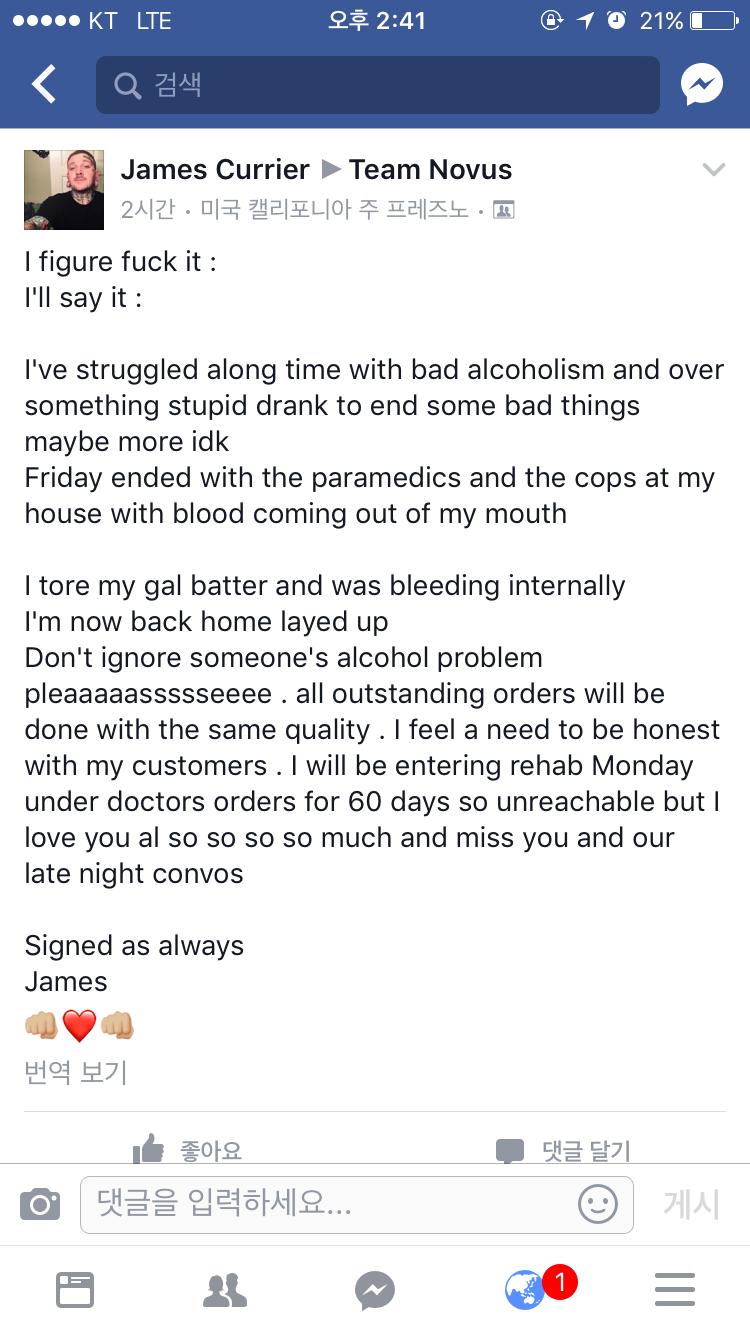The height and width of the screenshot is (1334, 750).
Task: Tap 번역 보기 to translate post
Action: pyautogui.click(x=76, y=1073)
